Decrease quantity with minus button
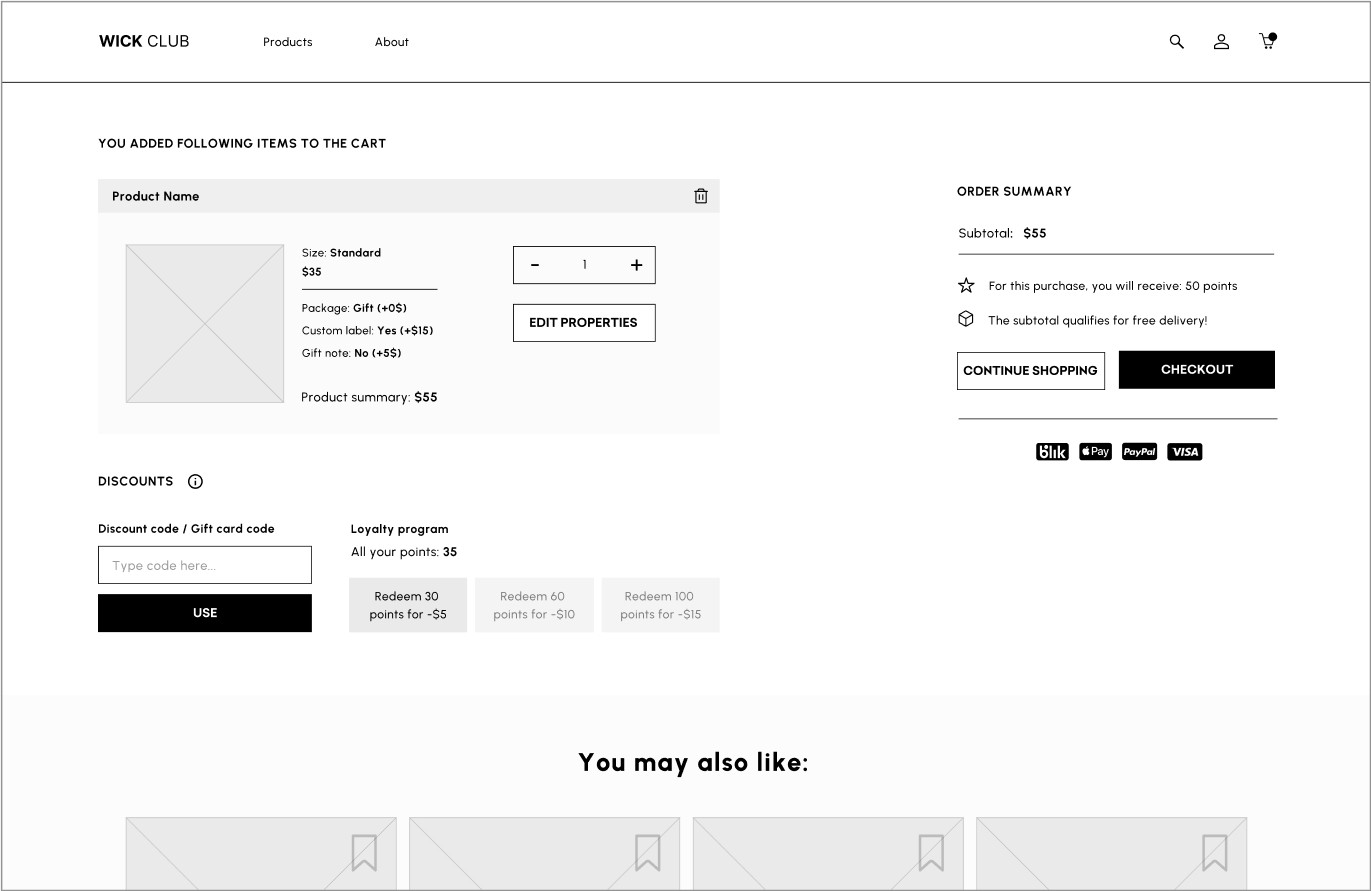1371x891 pixels. pyautogui.click(x=535, y=265)
